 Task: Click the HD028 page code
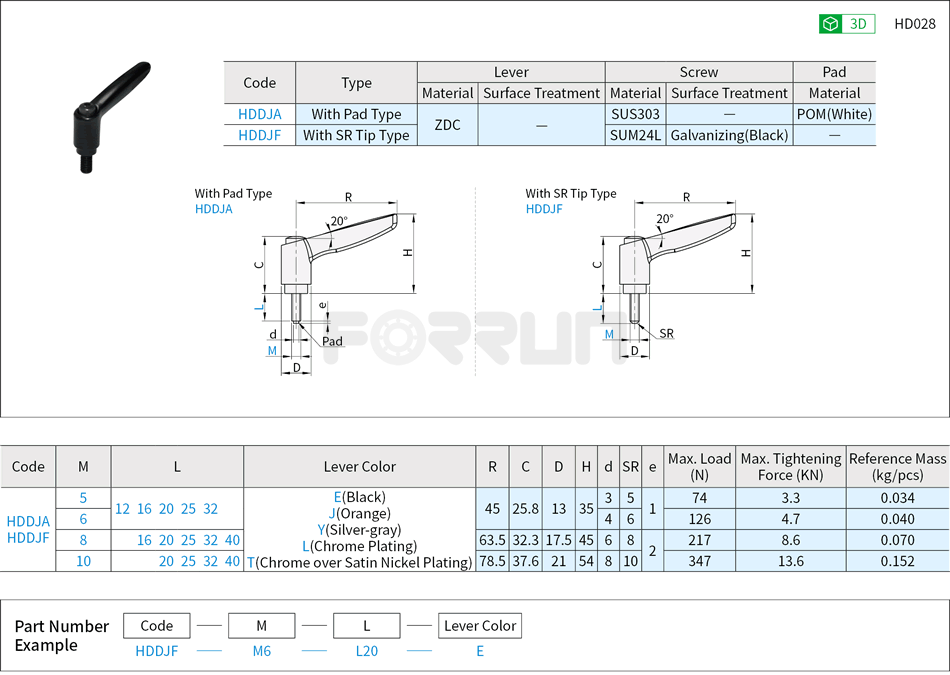coord(914,23)
